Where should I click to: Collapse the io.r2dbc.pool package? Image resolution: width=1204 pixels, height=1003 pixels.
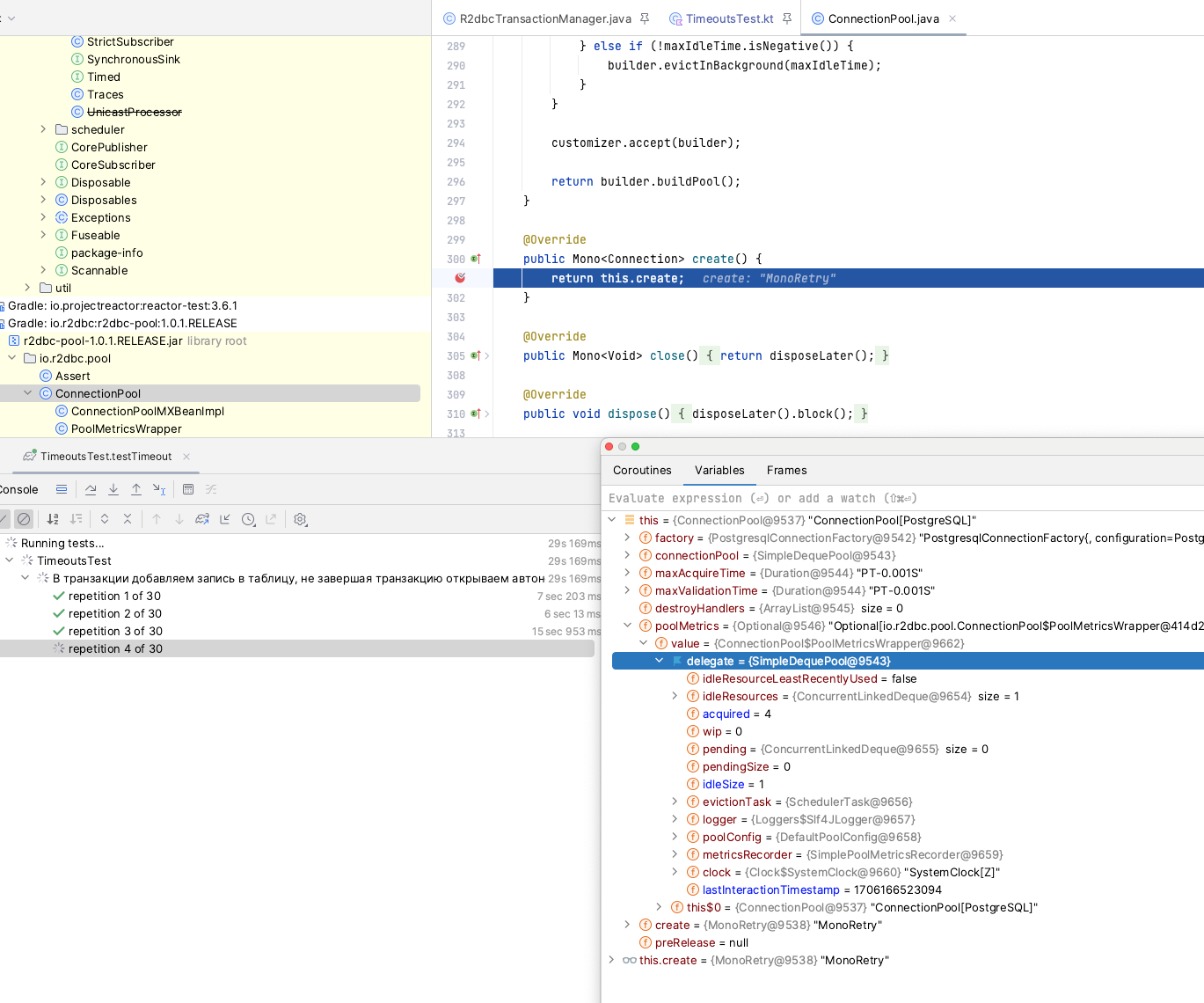[x=11, y=358]
